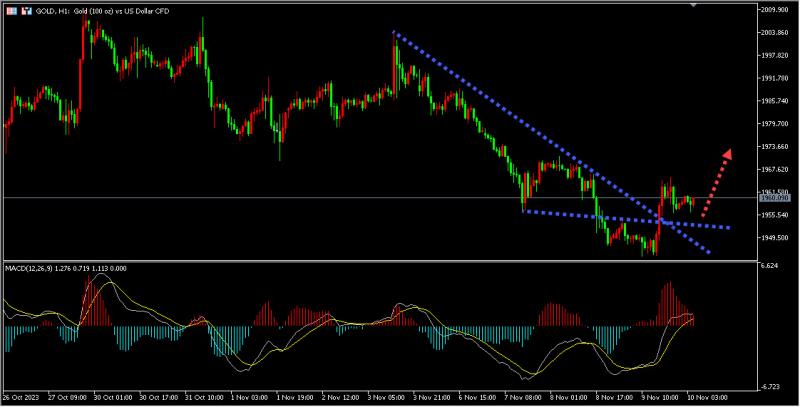800x407 pixels.
Task: Click the MACD scale value 6.624
Action: click(769, 266)
